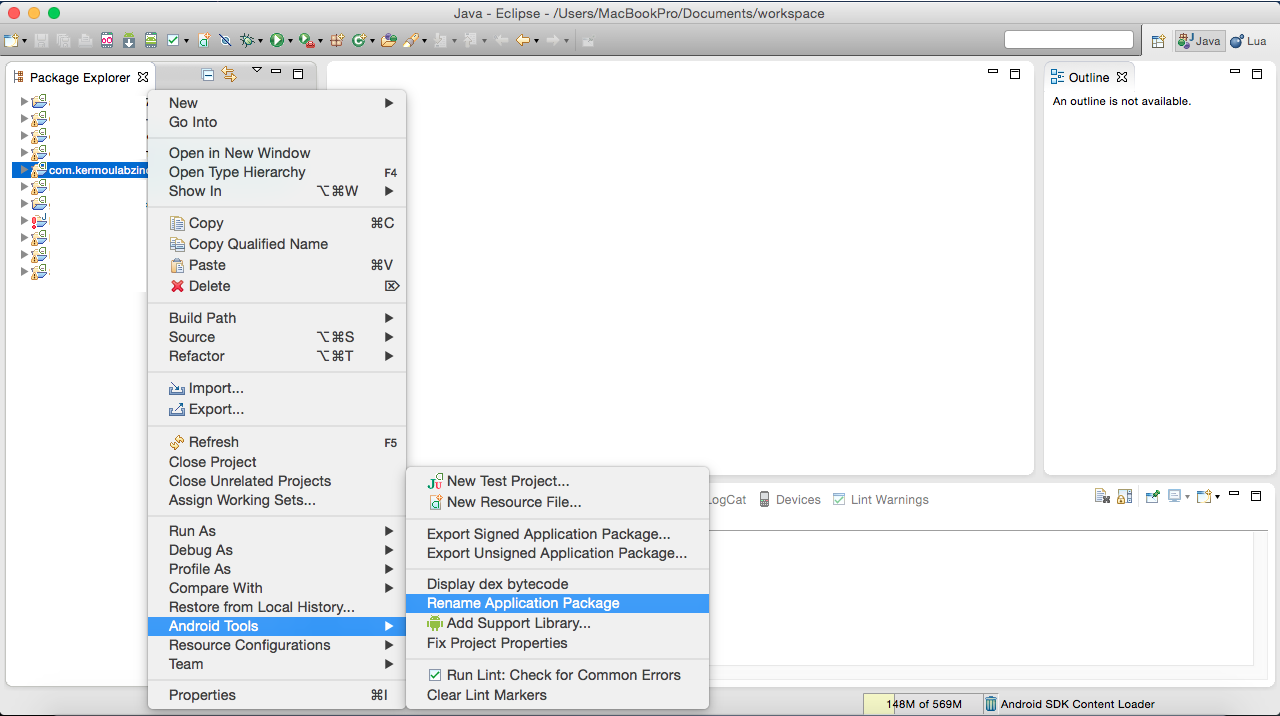The width and height of the screenshot is (1280, 716).
Task: Click Open Android XML file icon
Action: (205, 41)
